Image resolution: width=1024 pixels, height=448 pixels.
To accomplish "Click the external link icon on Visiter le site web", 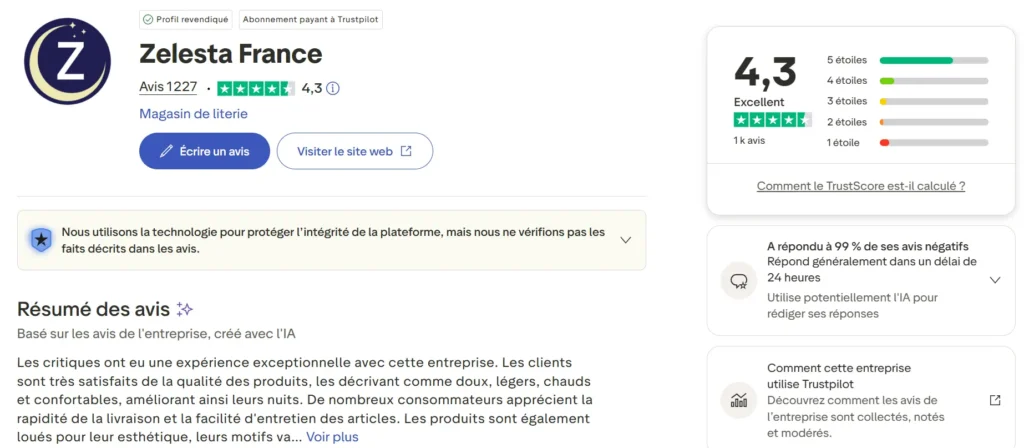I will tap(406, 151).
